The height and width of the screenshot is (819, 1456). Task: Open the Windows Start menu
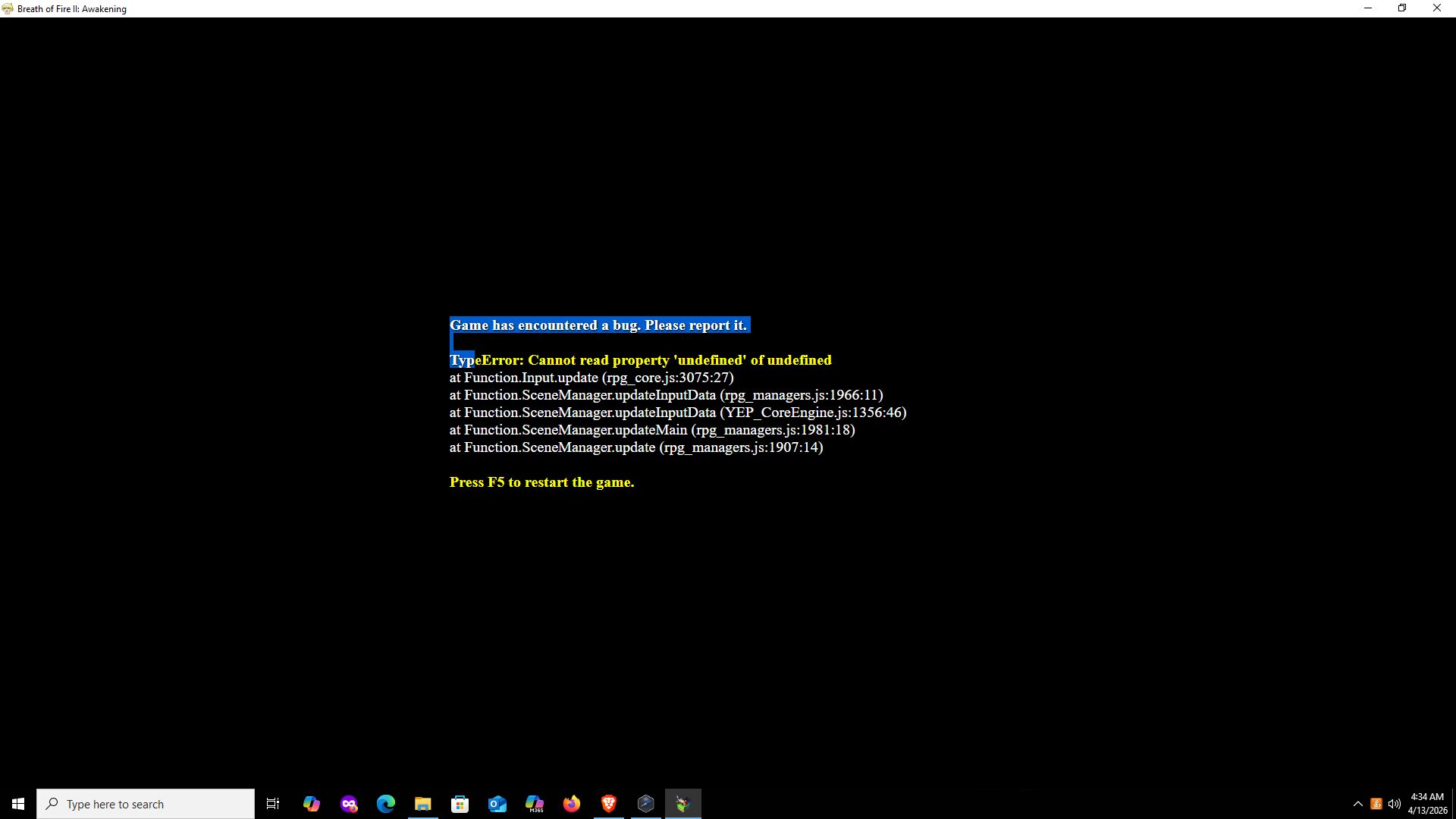click(x=18, y=804)
